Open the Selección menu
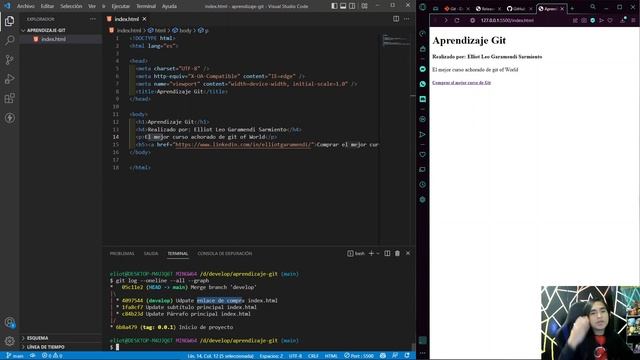 pyautogui.click(x=71, y=6)
